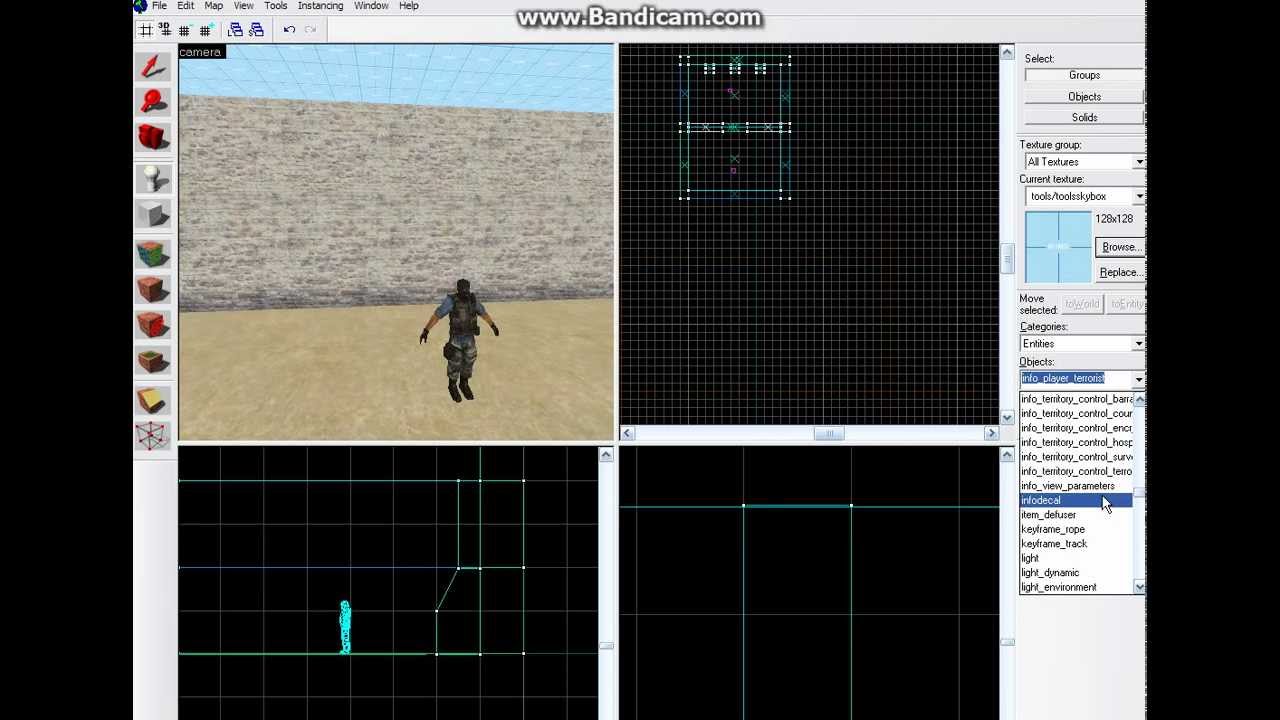This screenshot has height=720, width=1280.
Task: Open the Instancing menu
Action: click(320, 6)
